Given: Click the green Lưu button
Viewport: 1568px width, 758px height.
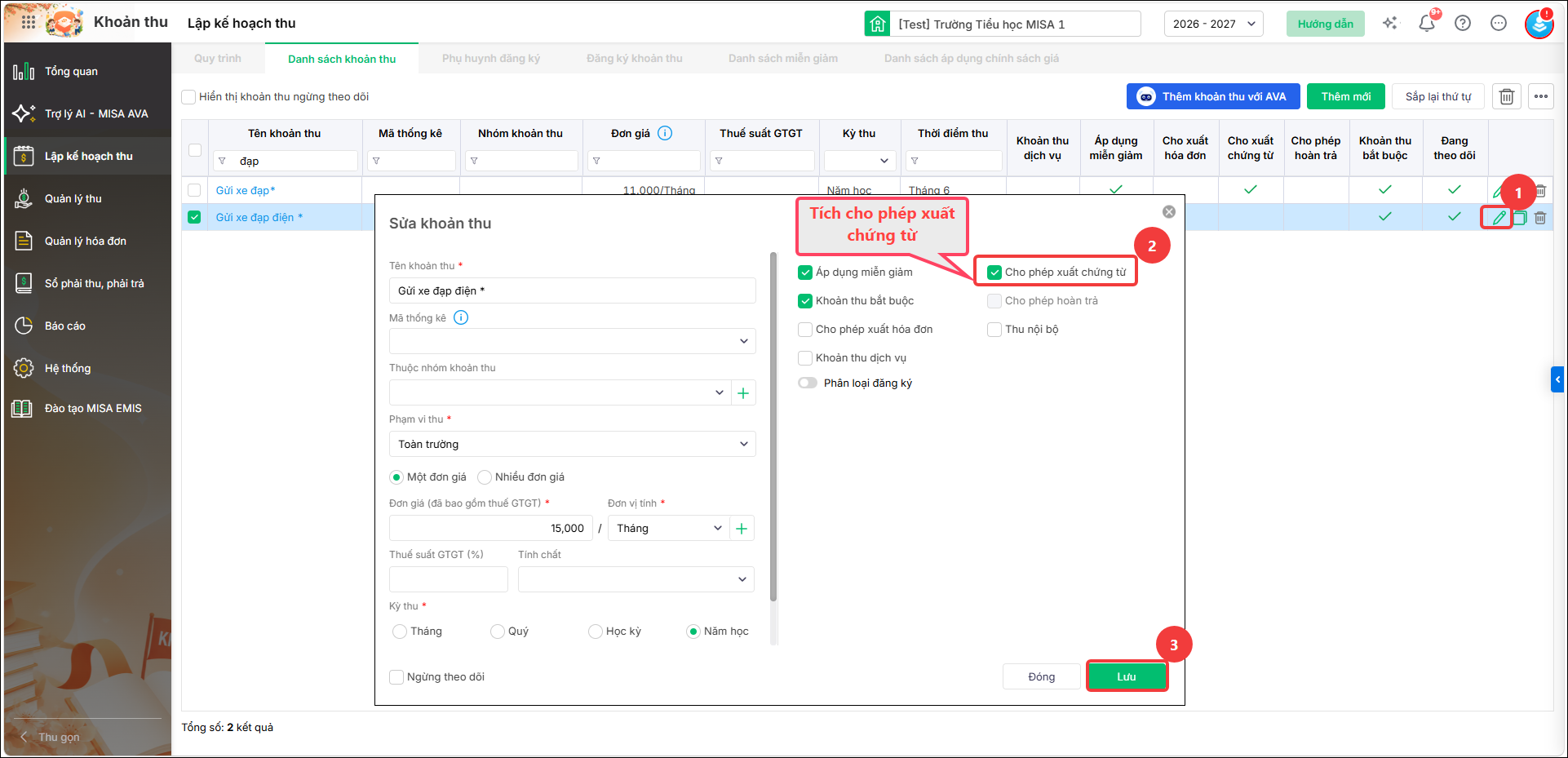Looking at the screenshot, I should click(x=1127, y=676).
